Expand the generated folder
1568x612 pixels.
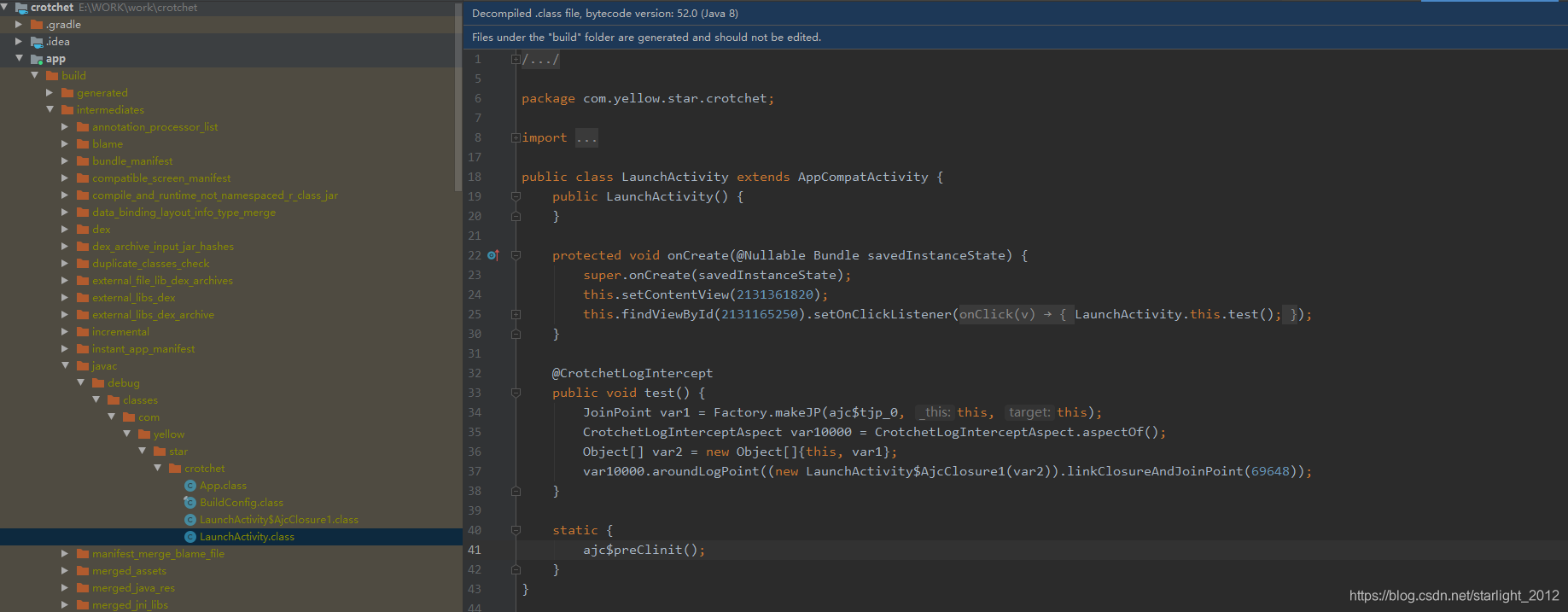point(50,93)
